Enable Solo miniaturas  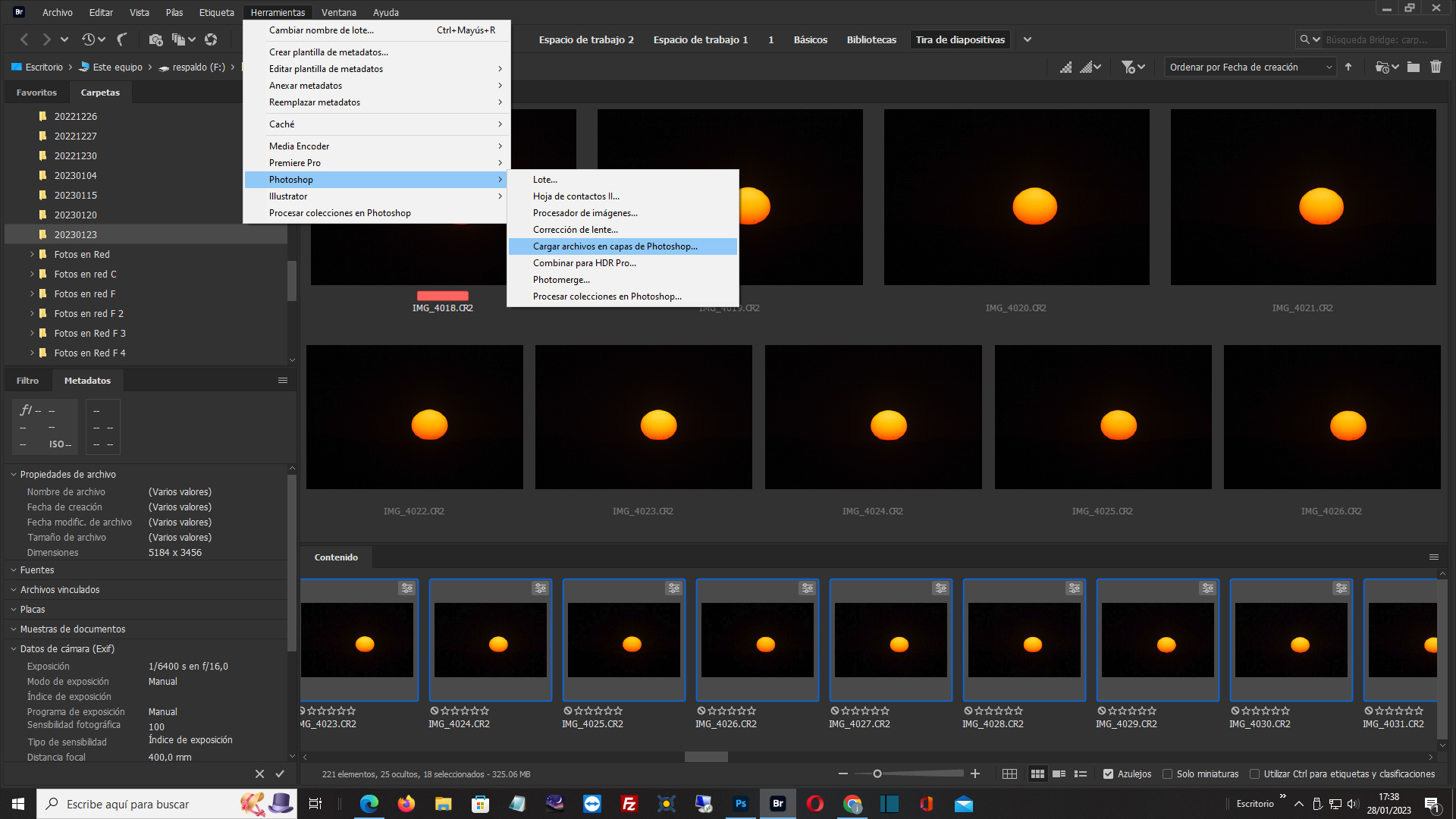[x=1167, y=773]
